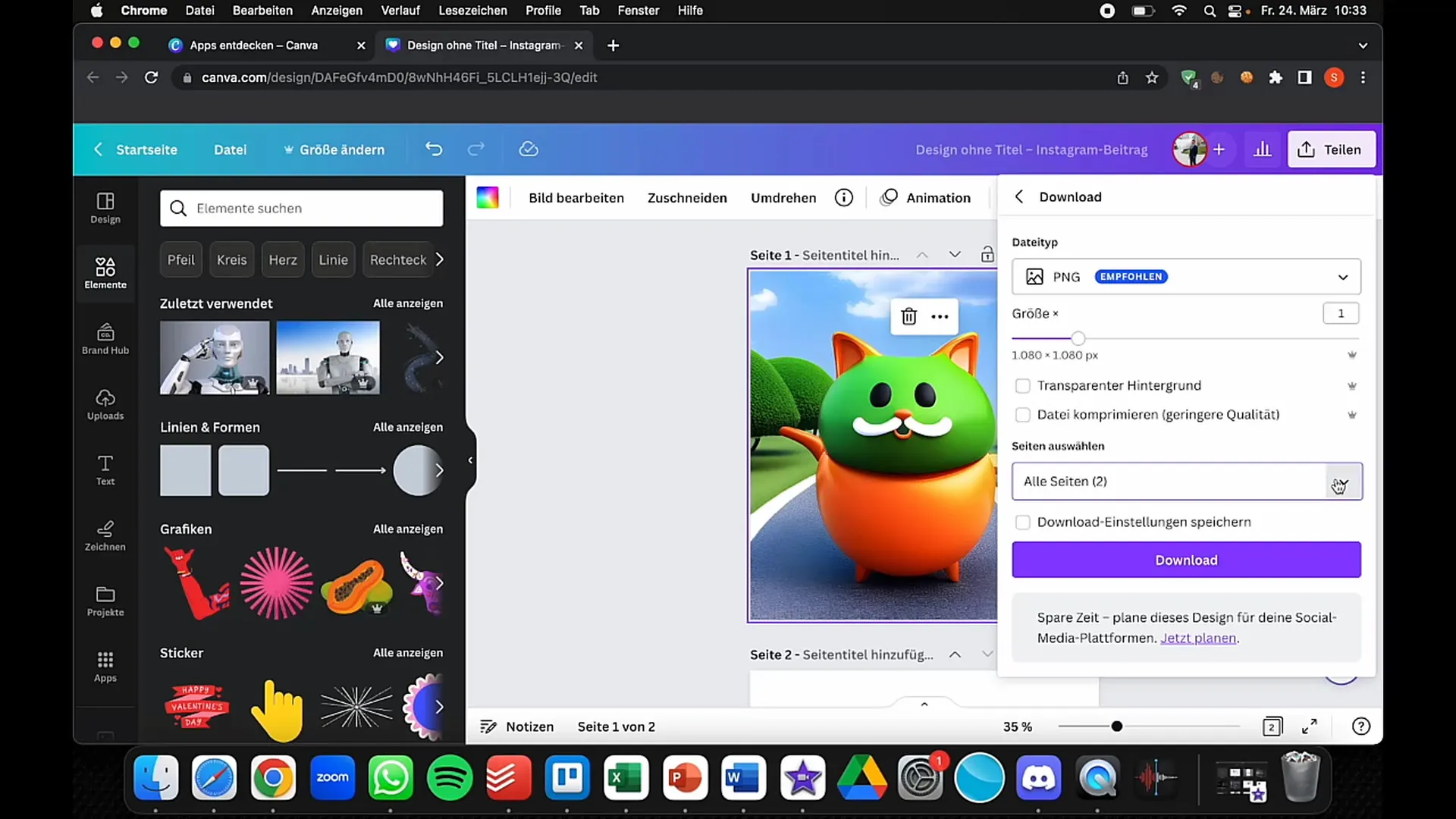1456x819 pixels.
Task: Move page 2 up with chevron
Action: 955,654
